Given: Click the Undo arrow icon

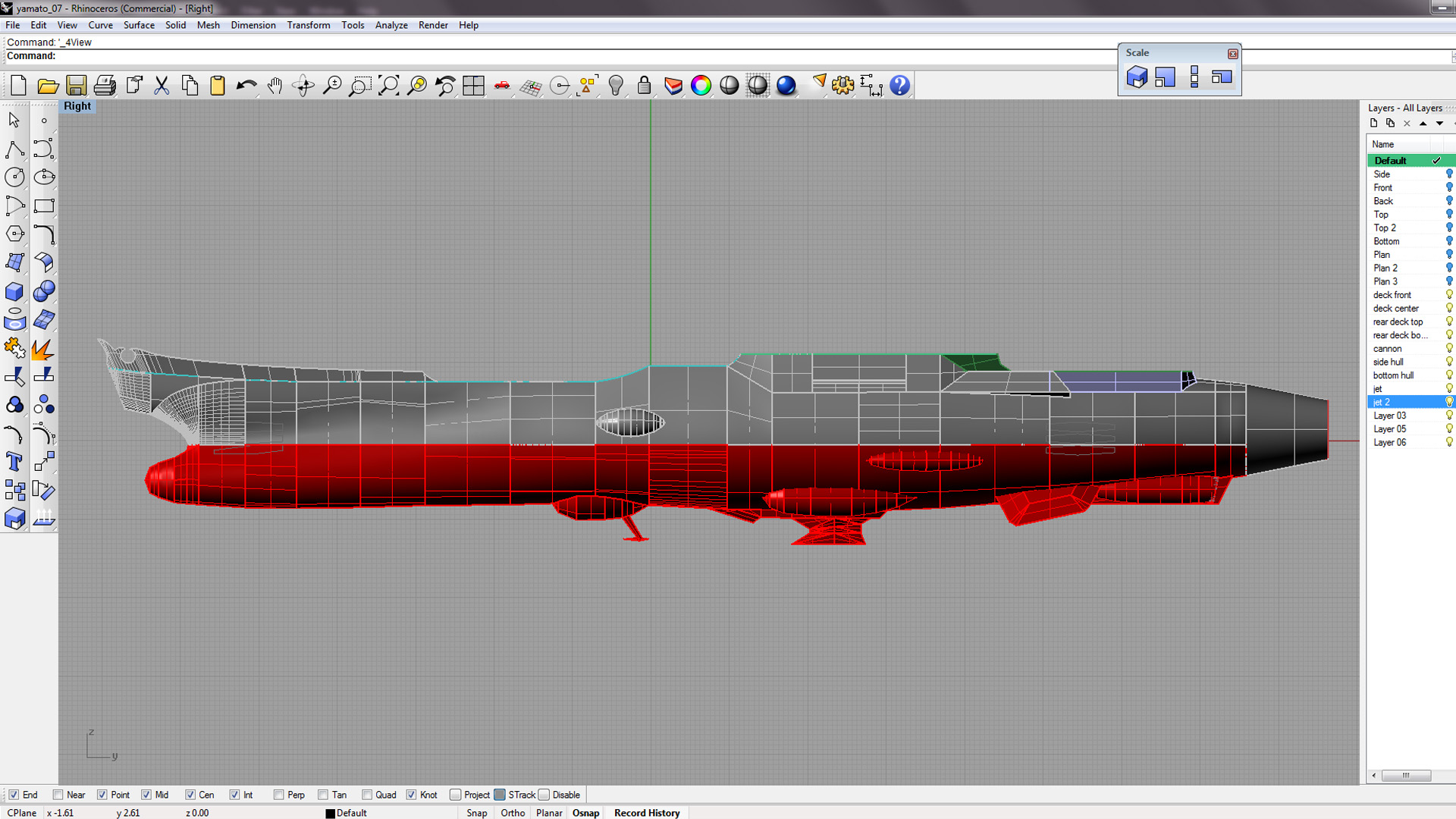Looking at the screenshot, I should [x=246, y=86].
